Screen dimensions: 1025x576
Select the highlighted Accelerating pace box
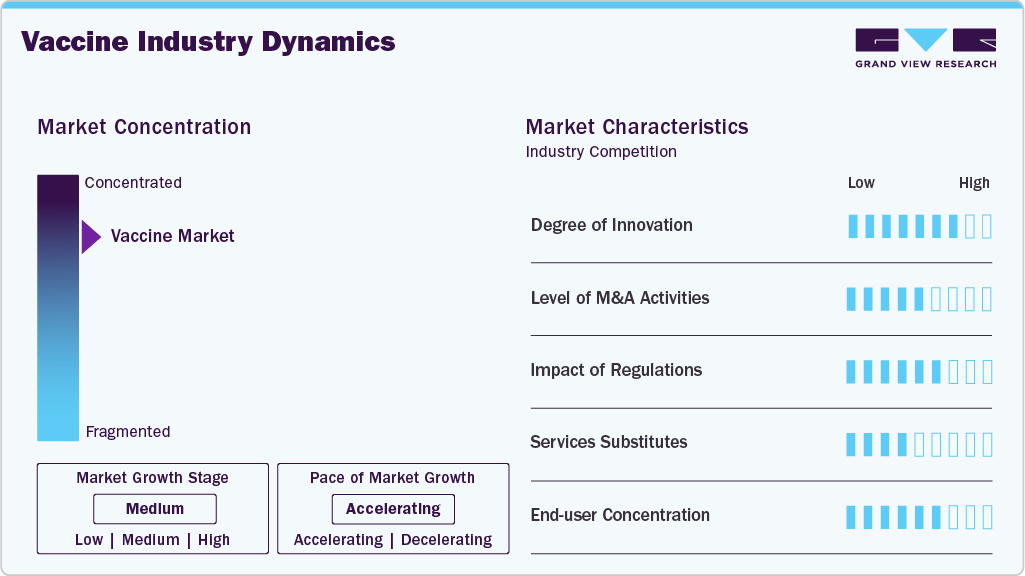[x=393, y=509]
